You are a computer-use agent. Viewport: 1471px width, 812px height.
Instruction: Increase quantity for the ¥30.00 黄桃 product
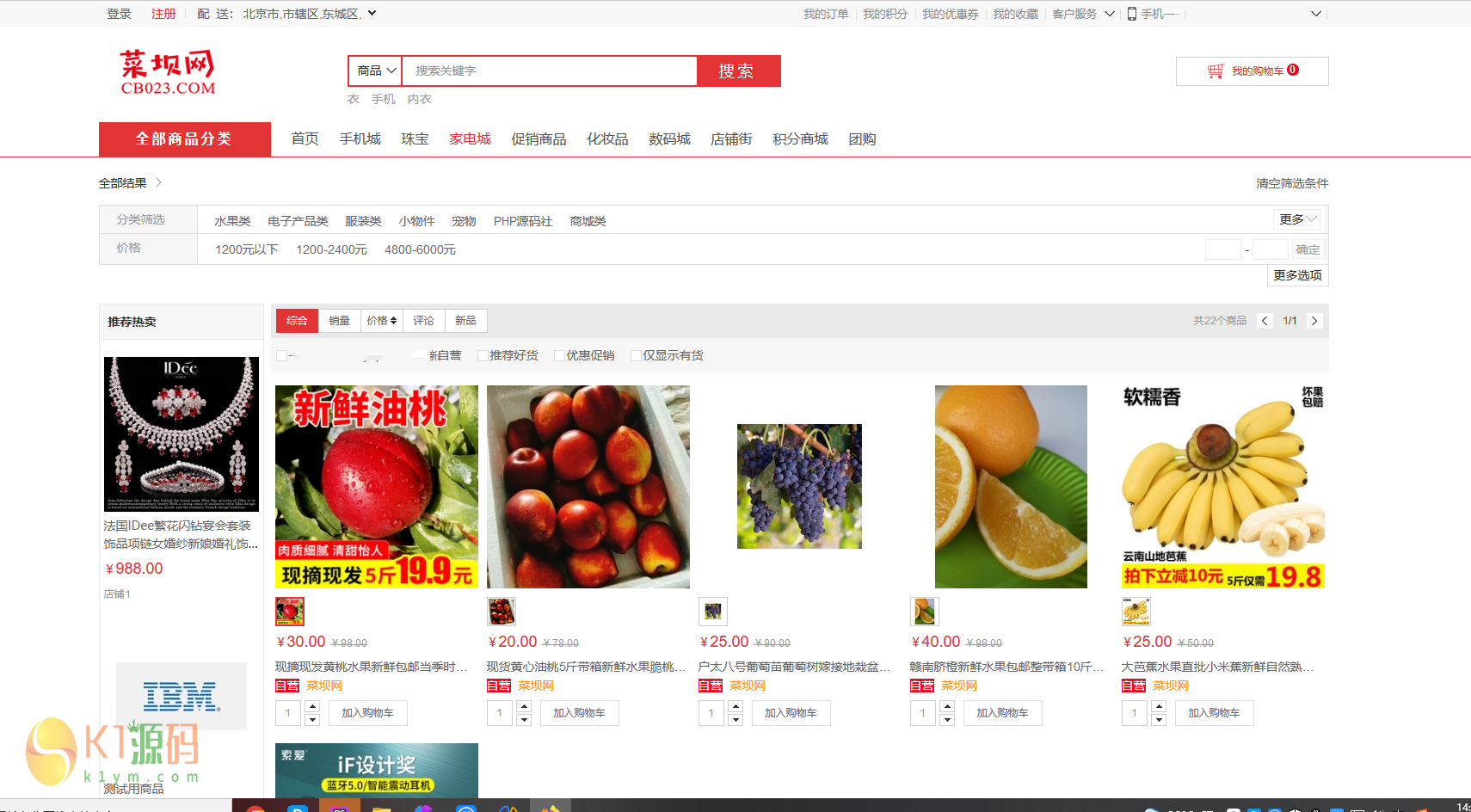tap(312, 707)
